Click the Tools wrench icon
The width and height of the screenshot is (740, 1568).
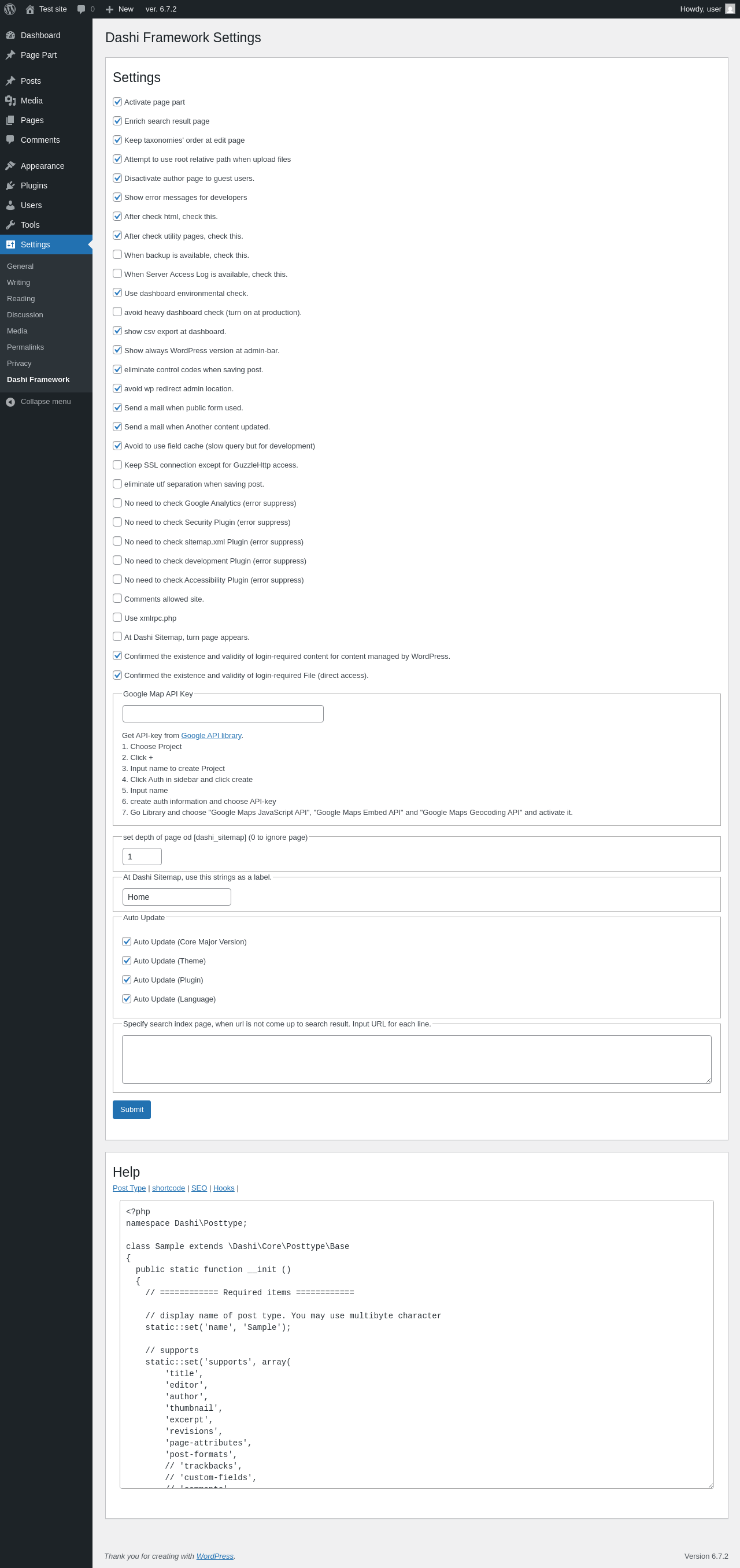[10, 225]
